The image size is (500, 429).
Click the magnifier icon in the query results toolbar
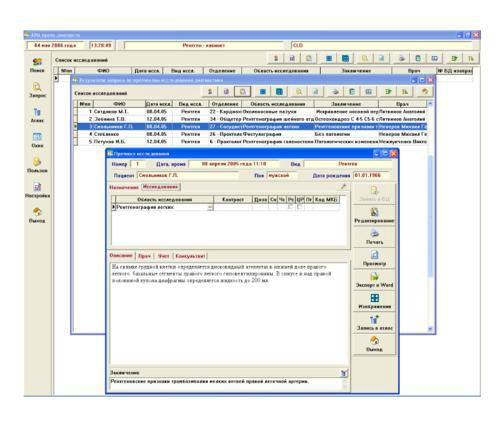[x=299, y=91]
